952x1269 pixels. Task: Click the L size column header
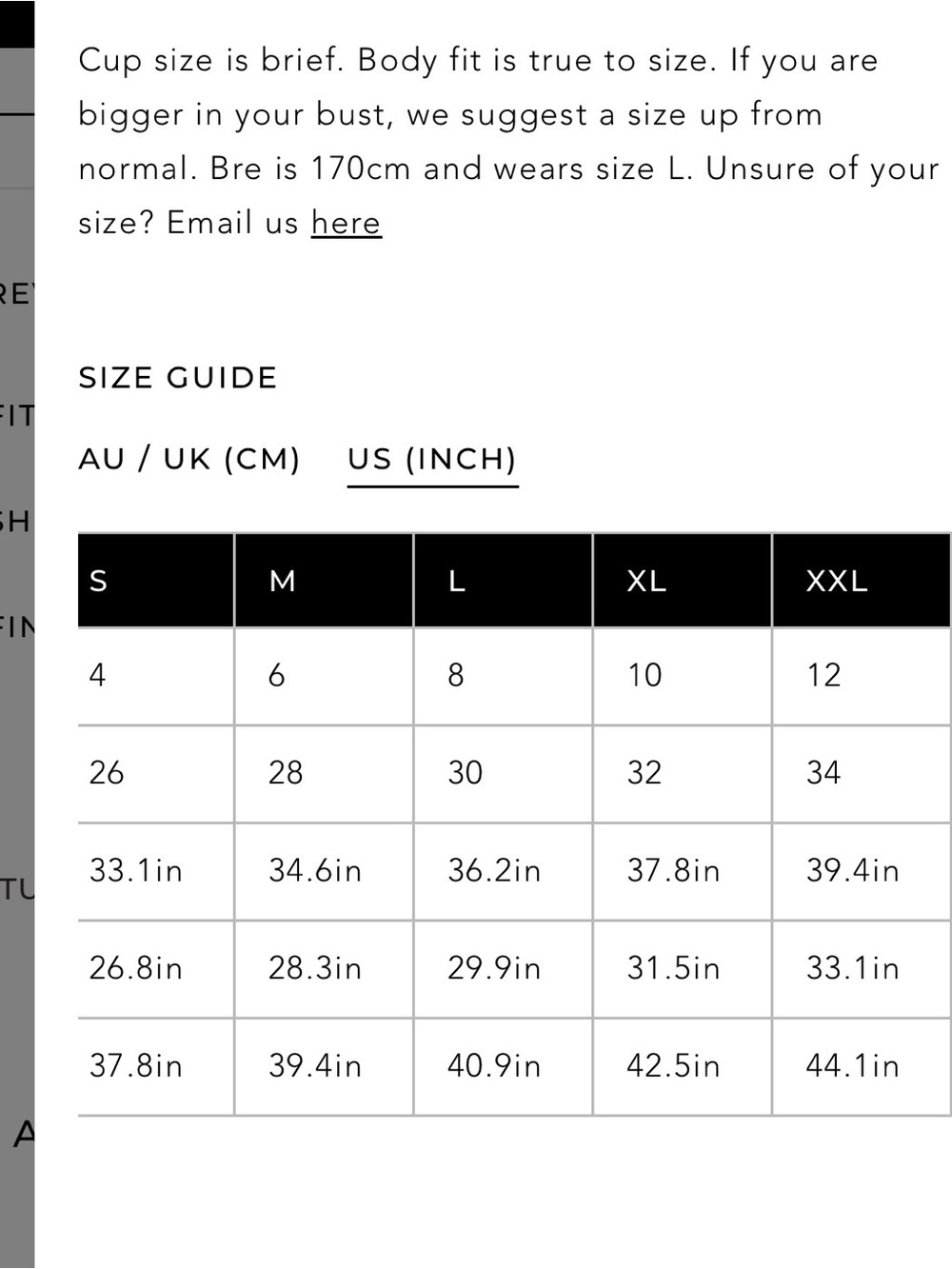coord(503,580)
